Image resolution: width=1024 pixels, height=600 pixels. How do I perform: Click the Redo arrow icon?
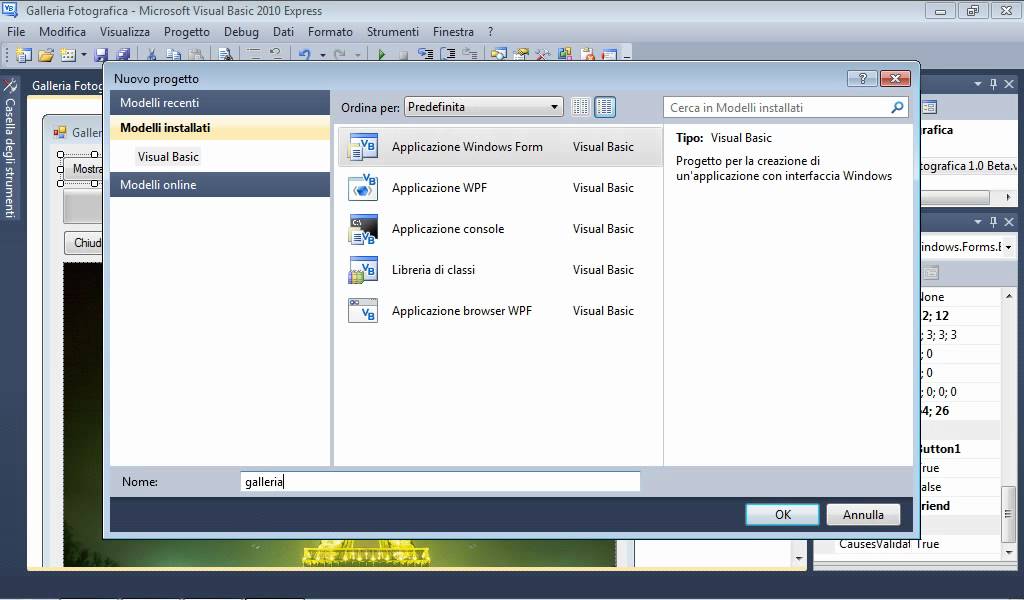[340, 55]
